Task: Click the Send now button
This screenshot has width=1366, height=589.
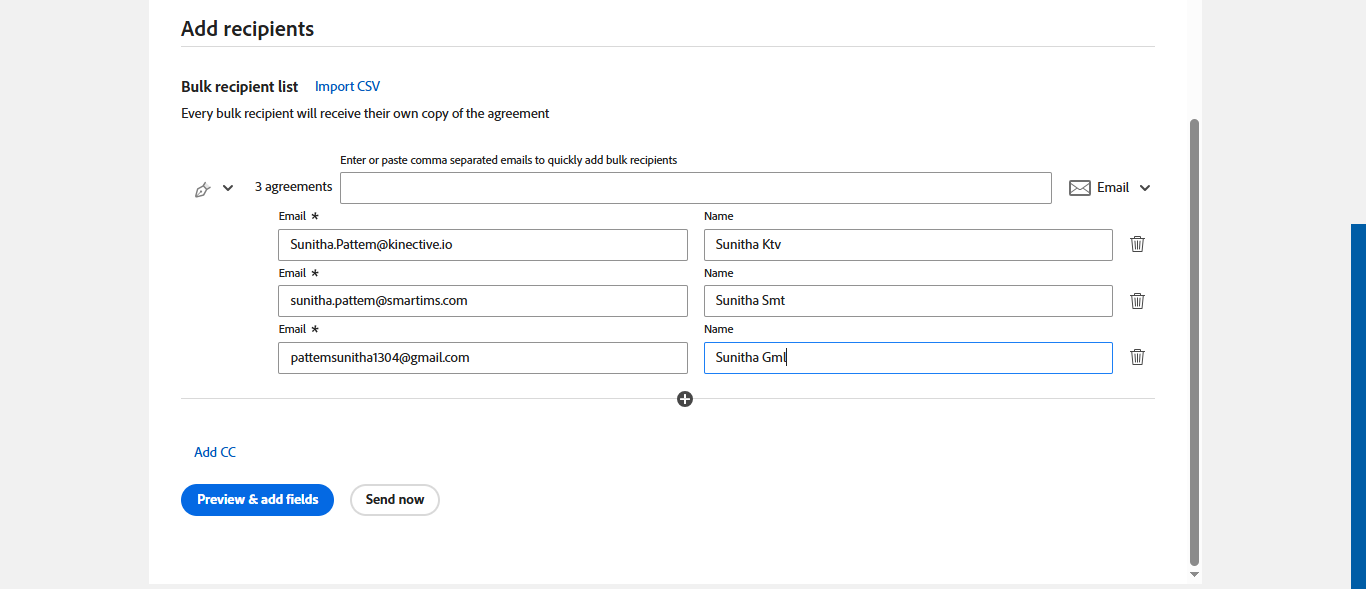Action: coord(395,500)
